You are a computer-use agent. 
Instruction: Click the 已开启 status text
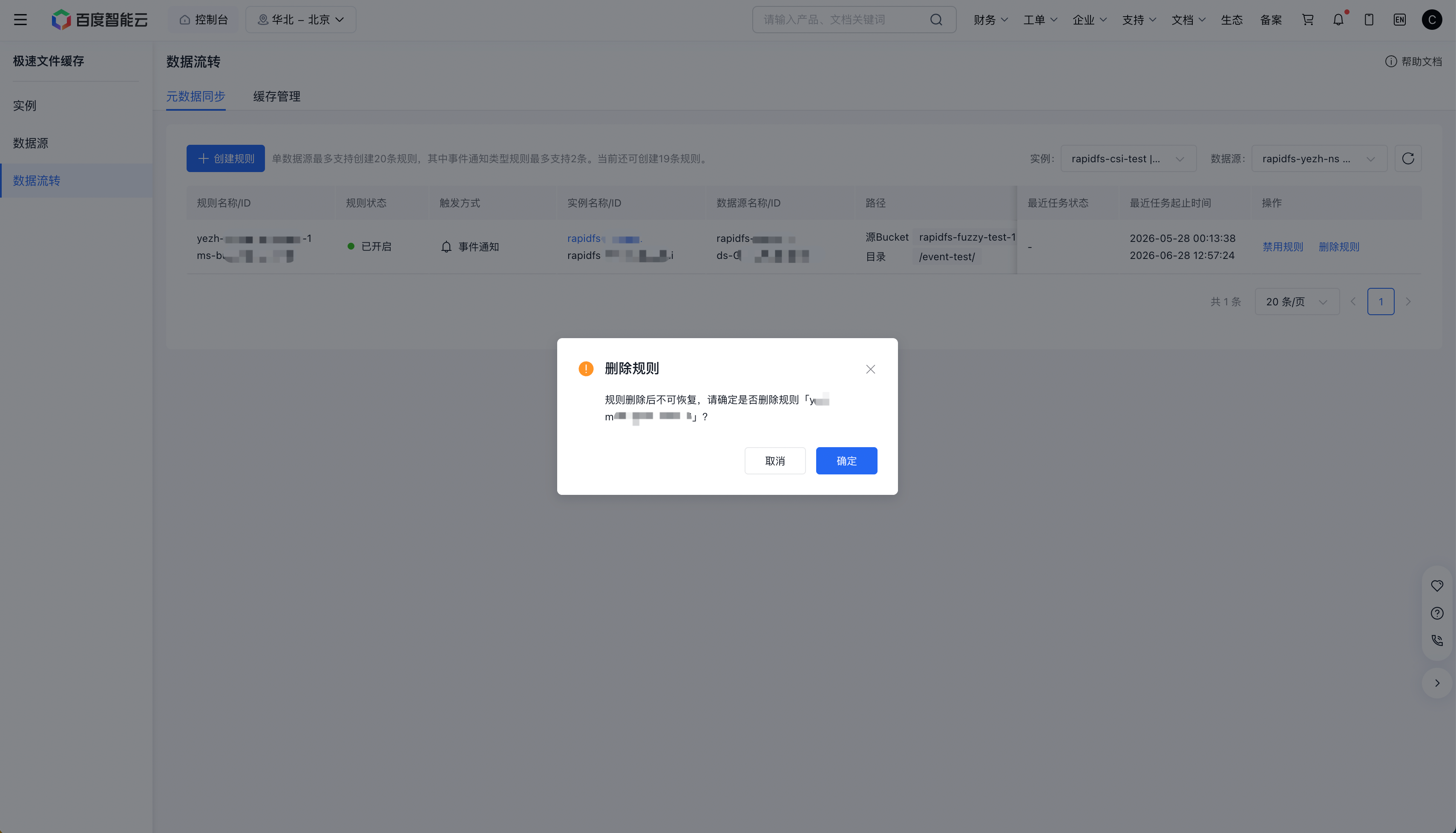376,247
